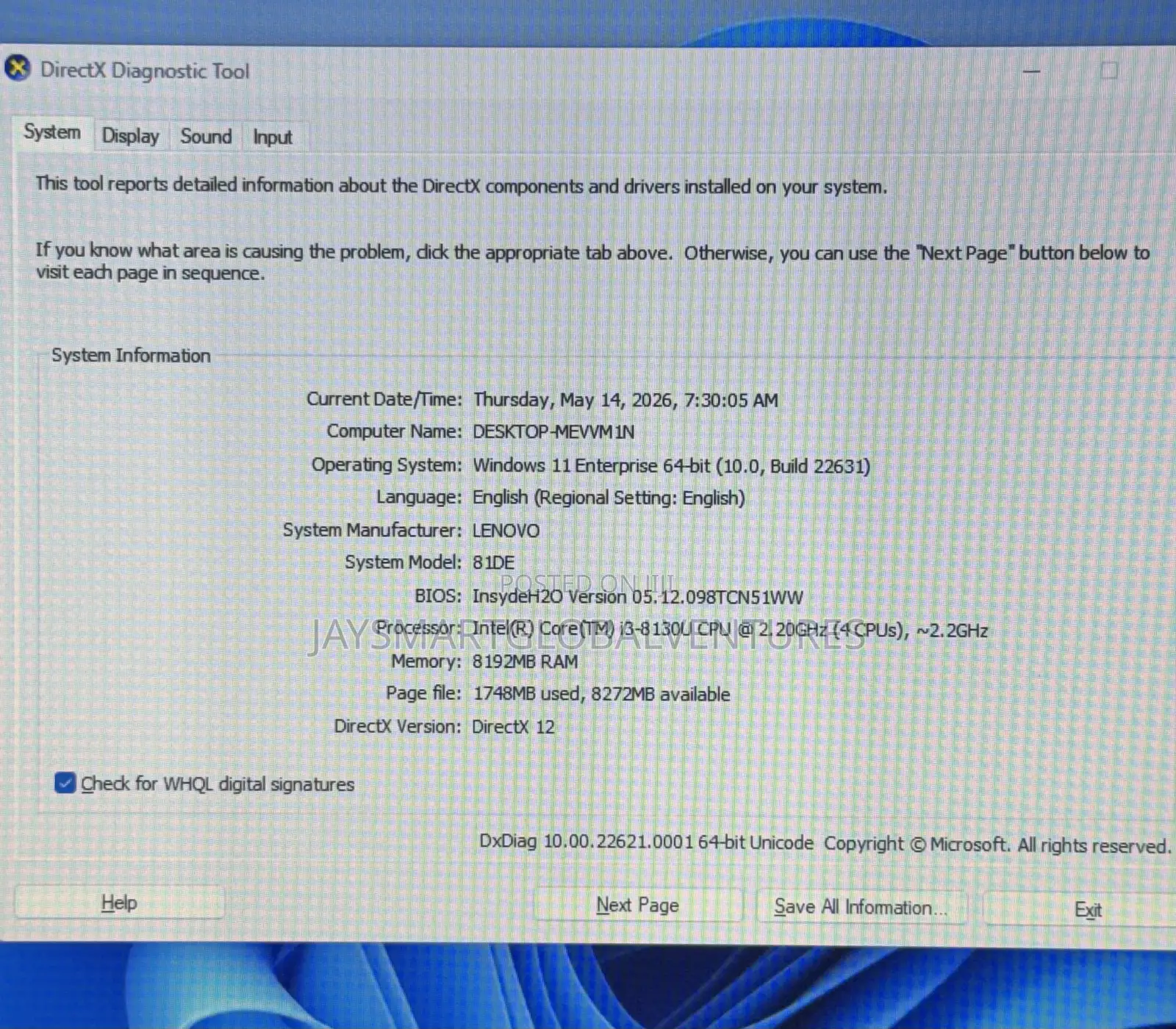
Task: Click the DxDiag 10.00.22621.0001 copyright line
Action: tap(825, 843)
